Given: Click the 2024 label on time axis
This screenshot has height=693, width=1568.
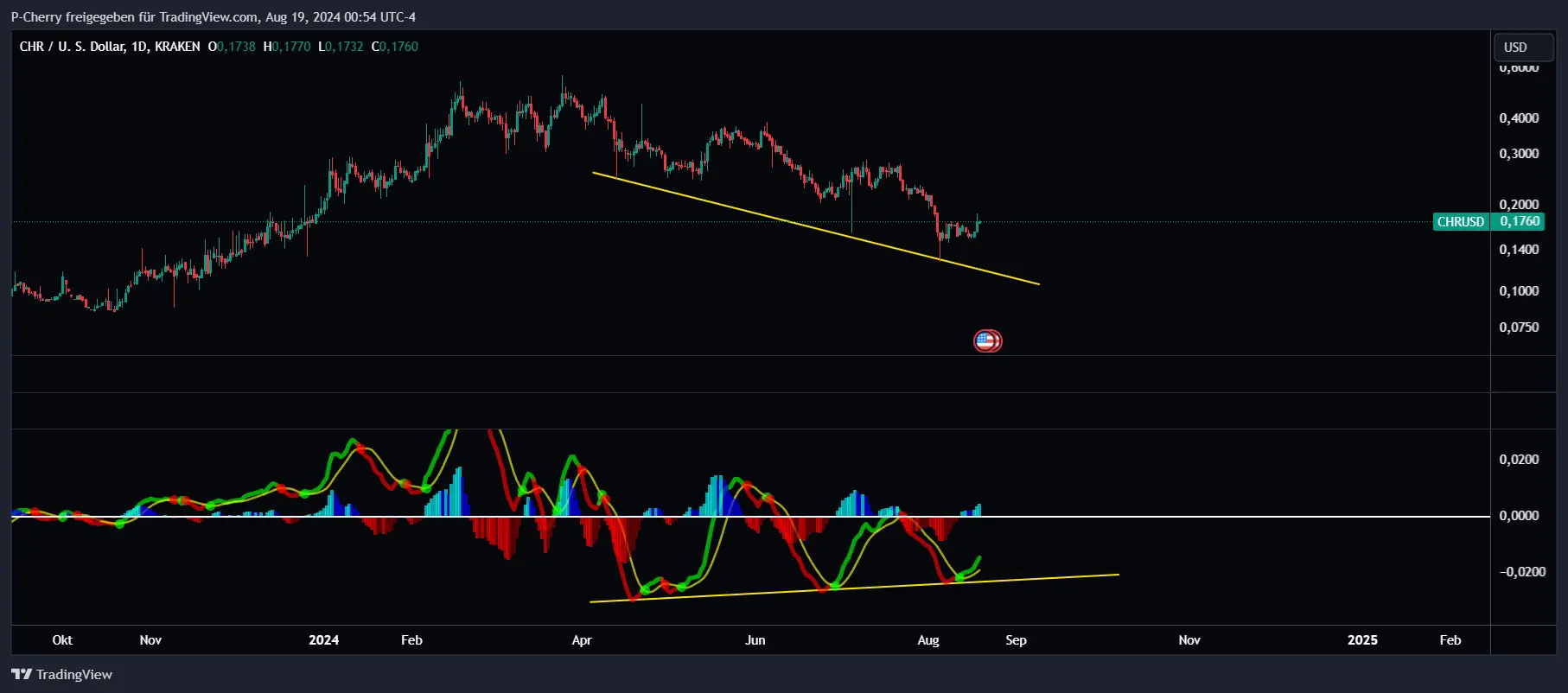Looking at the screenshot, I should click(324, 640).
